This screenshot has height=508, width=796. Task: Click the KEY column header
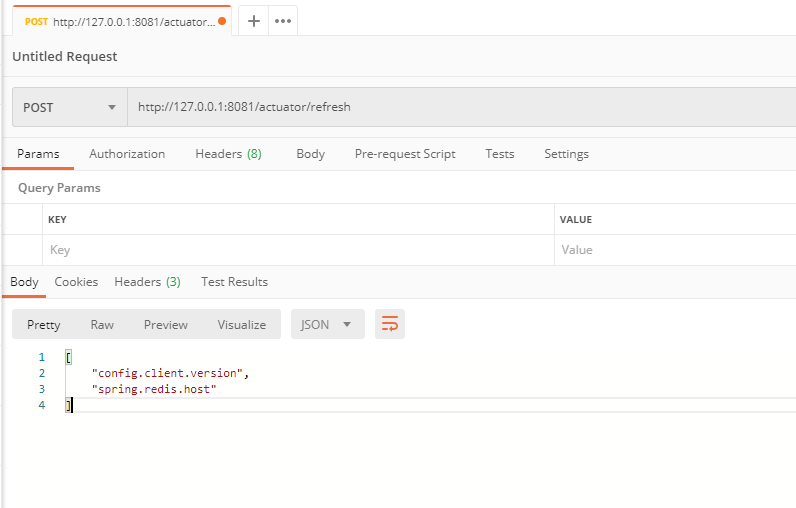point(57,220)
